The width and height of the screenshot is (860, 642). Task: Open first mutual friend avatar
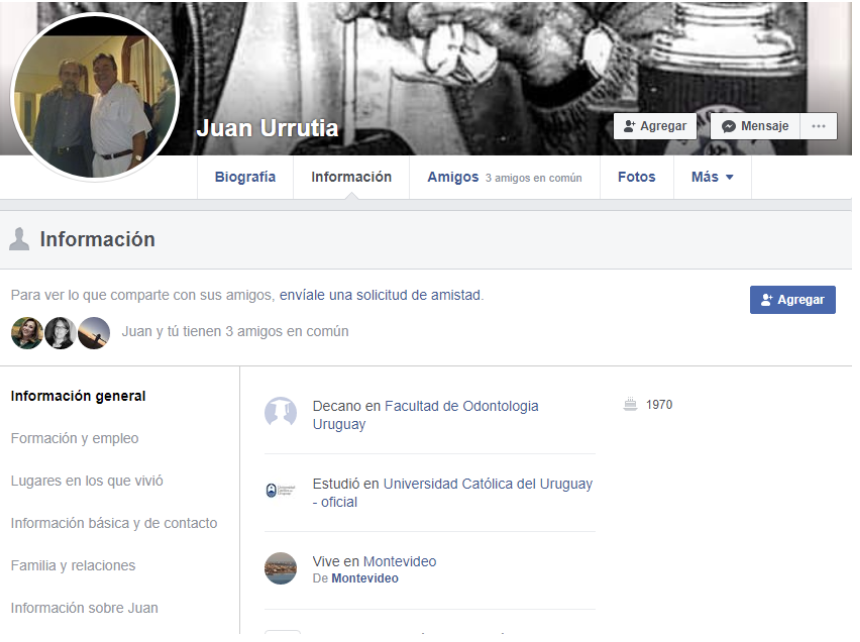pyautogui.click(x=27, y=333)
